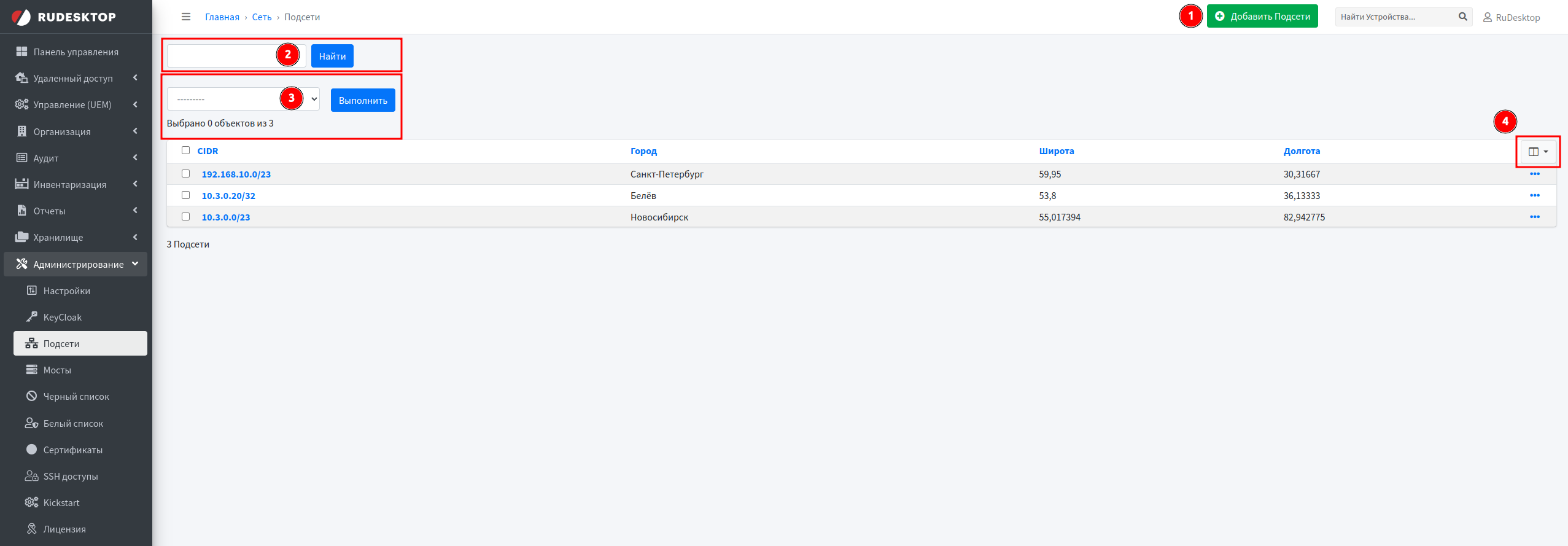Tick the checkbox for subnet 192.168.10.0/23
This screenshot has width=1568, height=546.
185,174
